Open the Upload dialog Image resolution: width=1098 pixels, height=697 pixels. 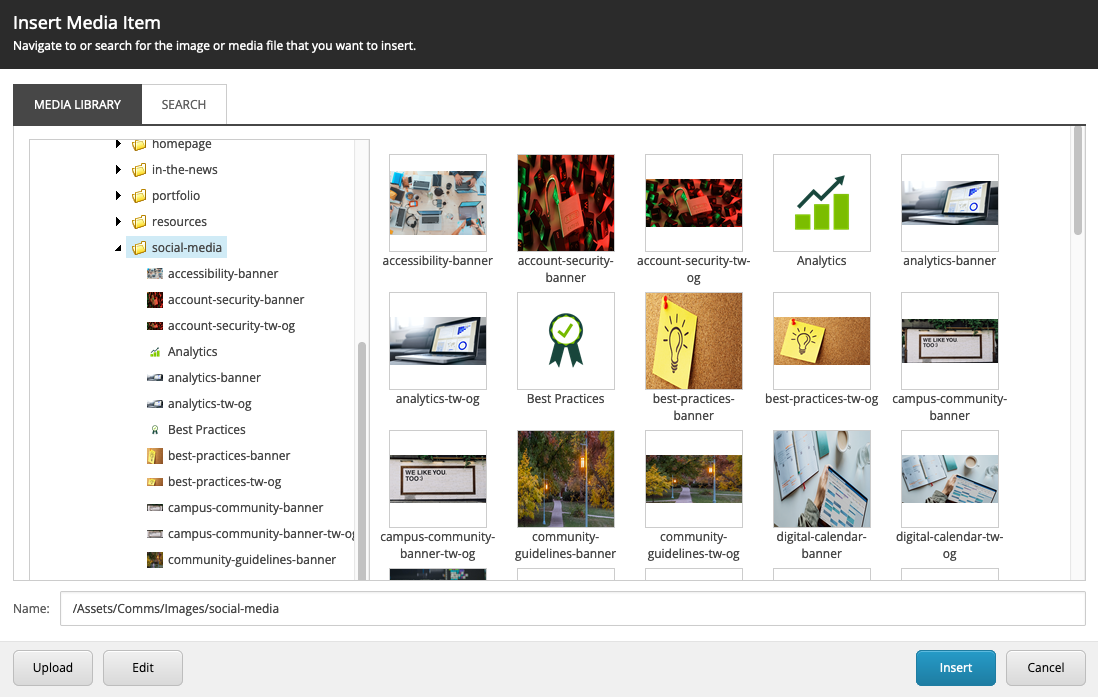coord(52,667)
